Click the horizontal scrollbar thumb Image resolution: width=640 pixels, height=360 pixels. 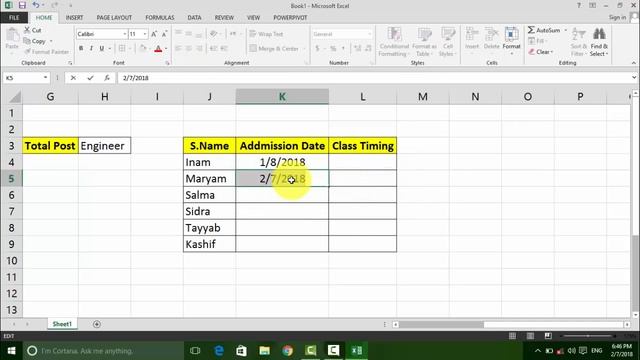441,324
